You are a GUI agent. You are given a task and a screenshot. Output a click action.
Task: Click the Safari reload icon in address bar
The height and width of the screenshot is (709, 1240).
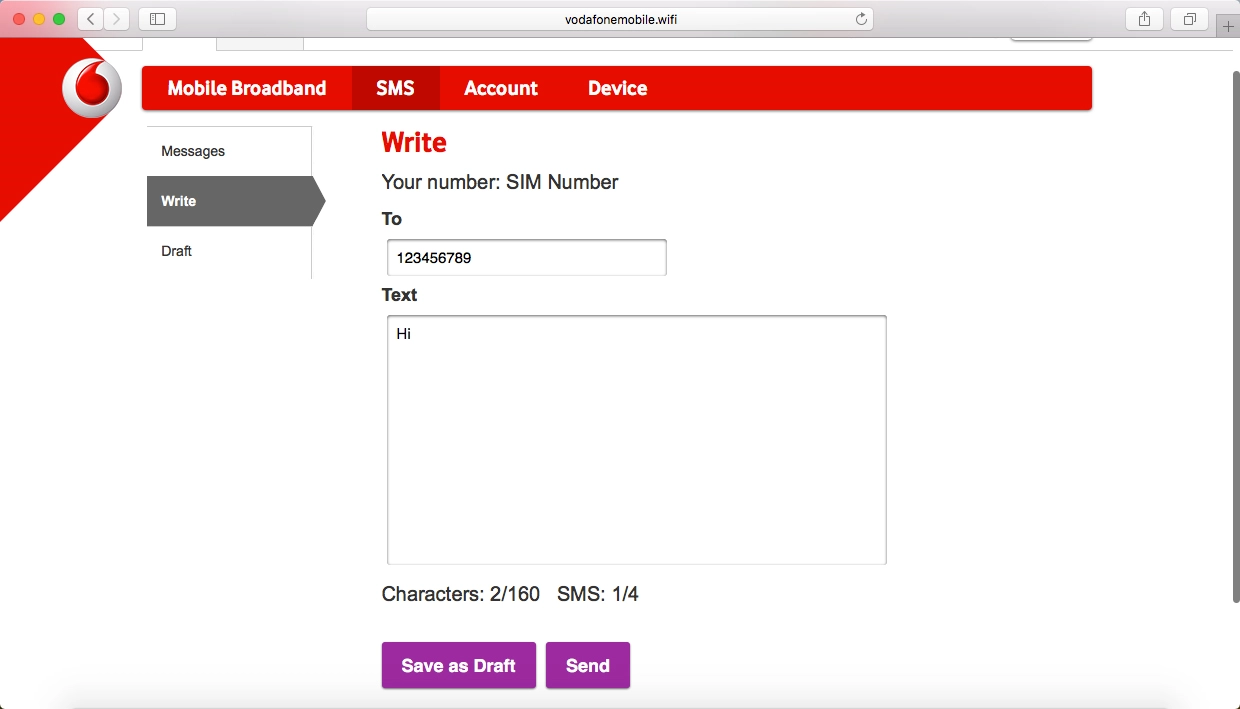(860, 17)
